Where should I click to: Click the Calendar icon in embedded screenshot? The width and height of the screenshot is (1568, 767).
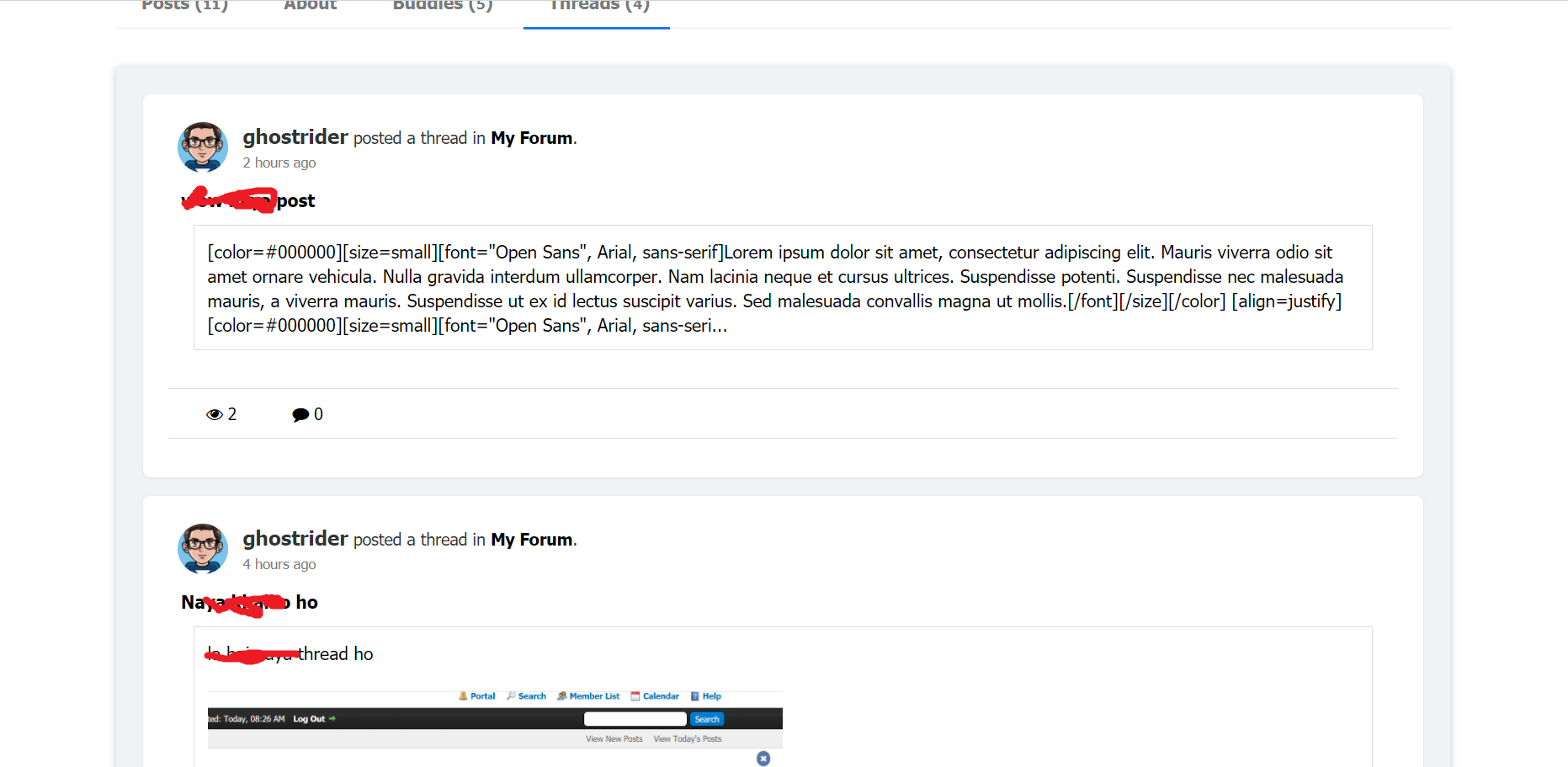click(x=635, y=696)
